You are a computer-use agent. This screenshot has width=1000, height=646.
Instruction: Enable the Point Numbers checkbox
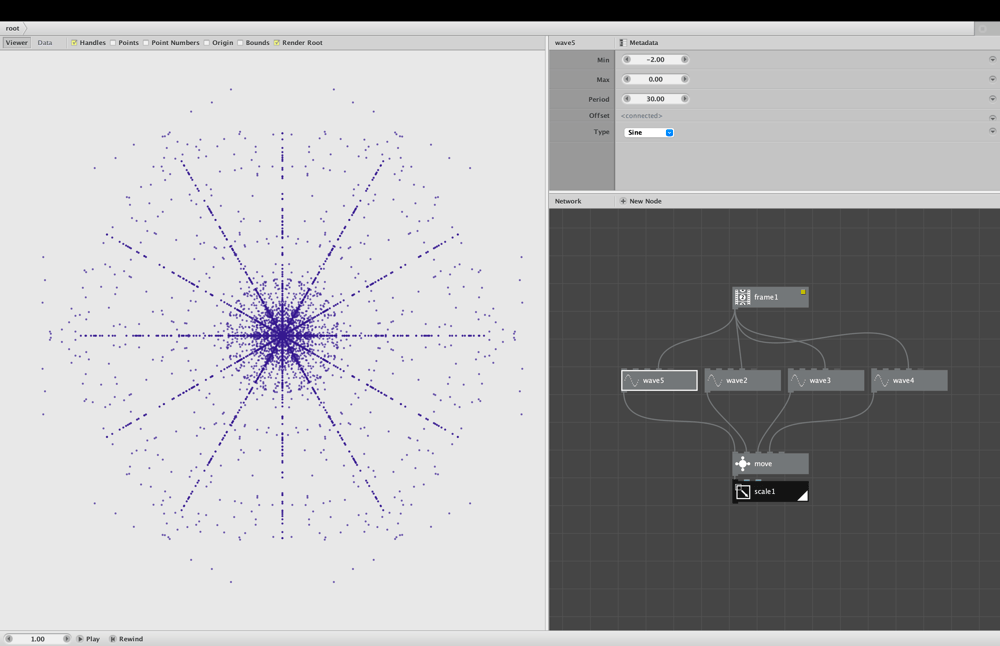(146, 43)
